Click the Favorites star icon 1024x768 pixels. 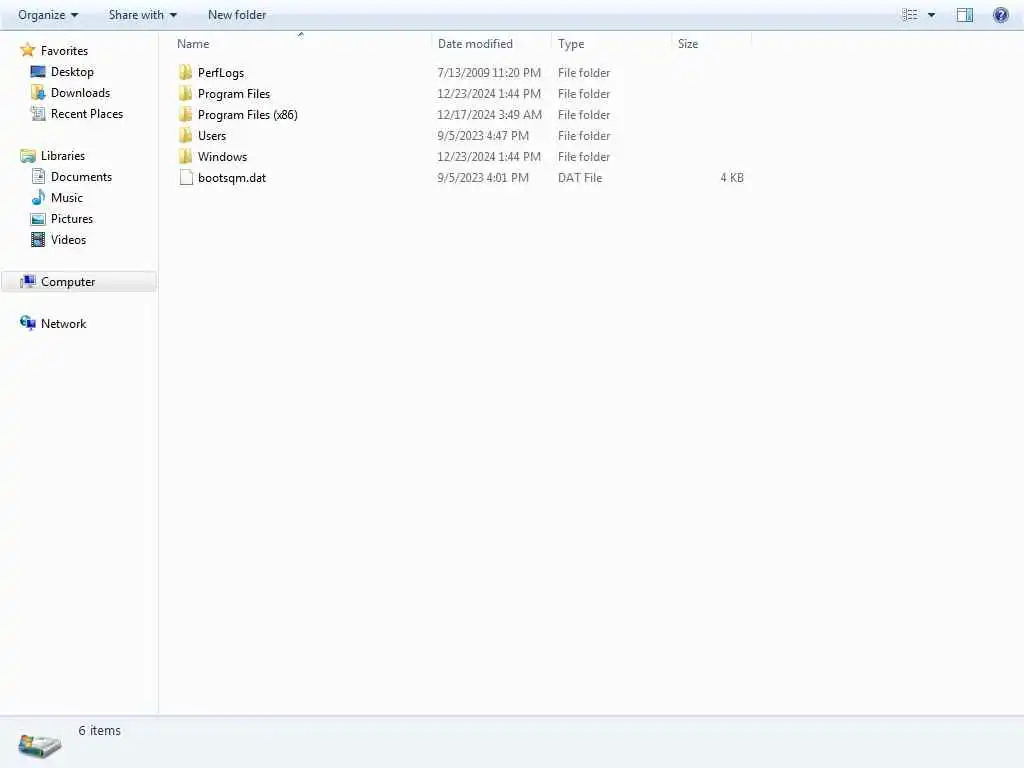(27, 50)
